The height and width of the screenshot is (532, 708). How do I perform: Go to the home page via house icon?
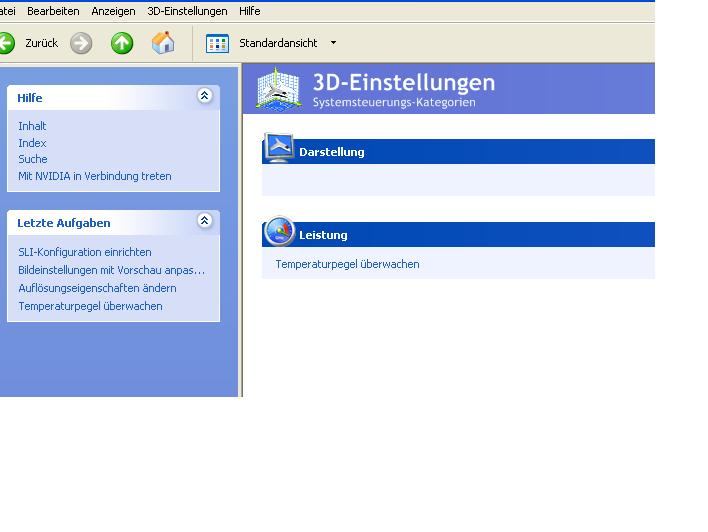point(163,43)
